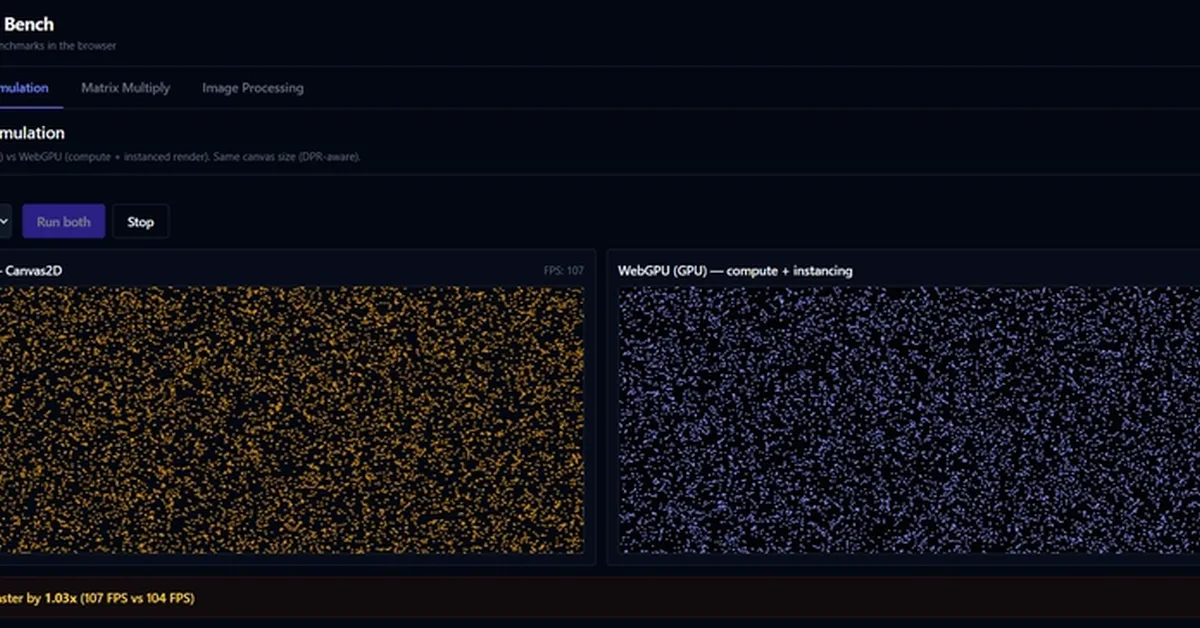This screenshot has height=628, width=1200.
Task: Click the (107 FPS vs 104 FPS) text
Action: click(135, 598)
